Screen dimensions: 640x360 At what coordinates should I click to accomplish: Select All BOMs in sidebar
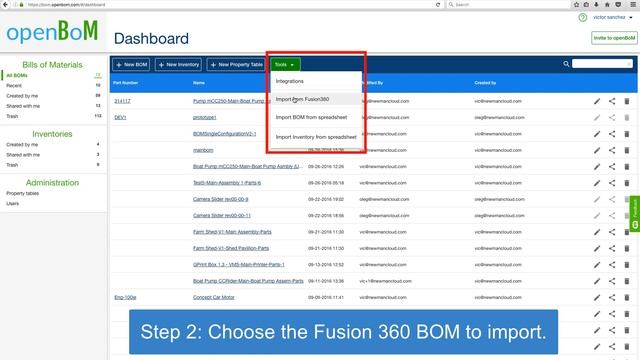pyautogui.click(x=17, y=76)
